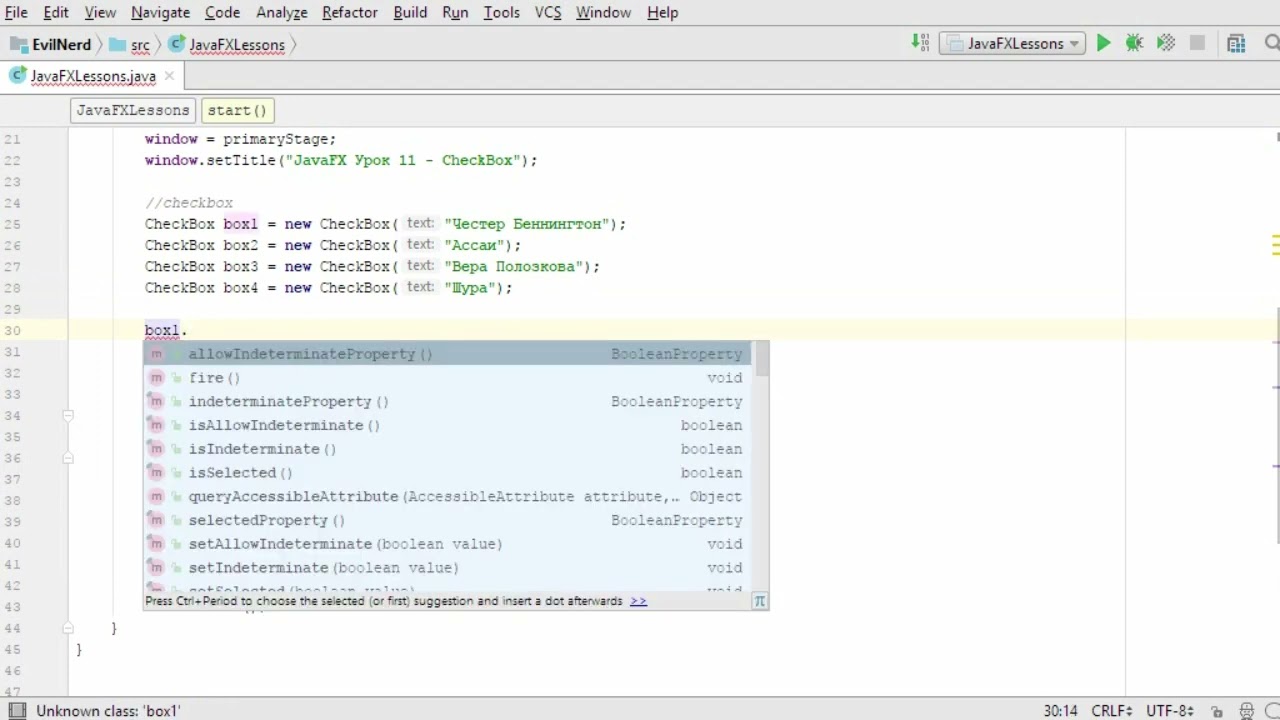This screenshot has height=720, width=1280.
Task: Select indeterminateProperty() suggestion
Action: coord(449,402)
